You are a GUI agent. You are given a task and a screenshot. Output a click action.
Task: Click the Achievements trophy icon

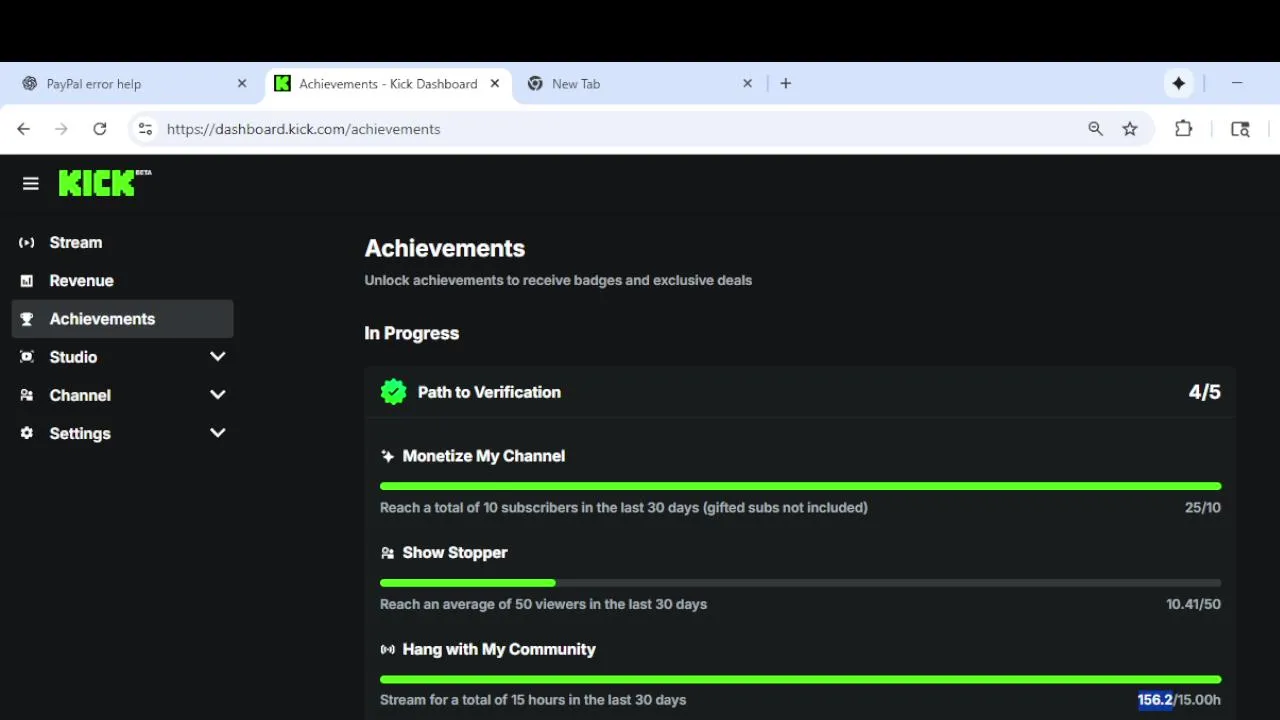(27, 319)
